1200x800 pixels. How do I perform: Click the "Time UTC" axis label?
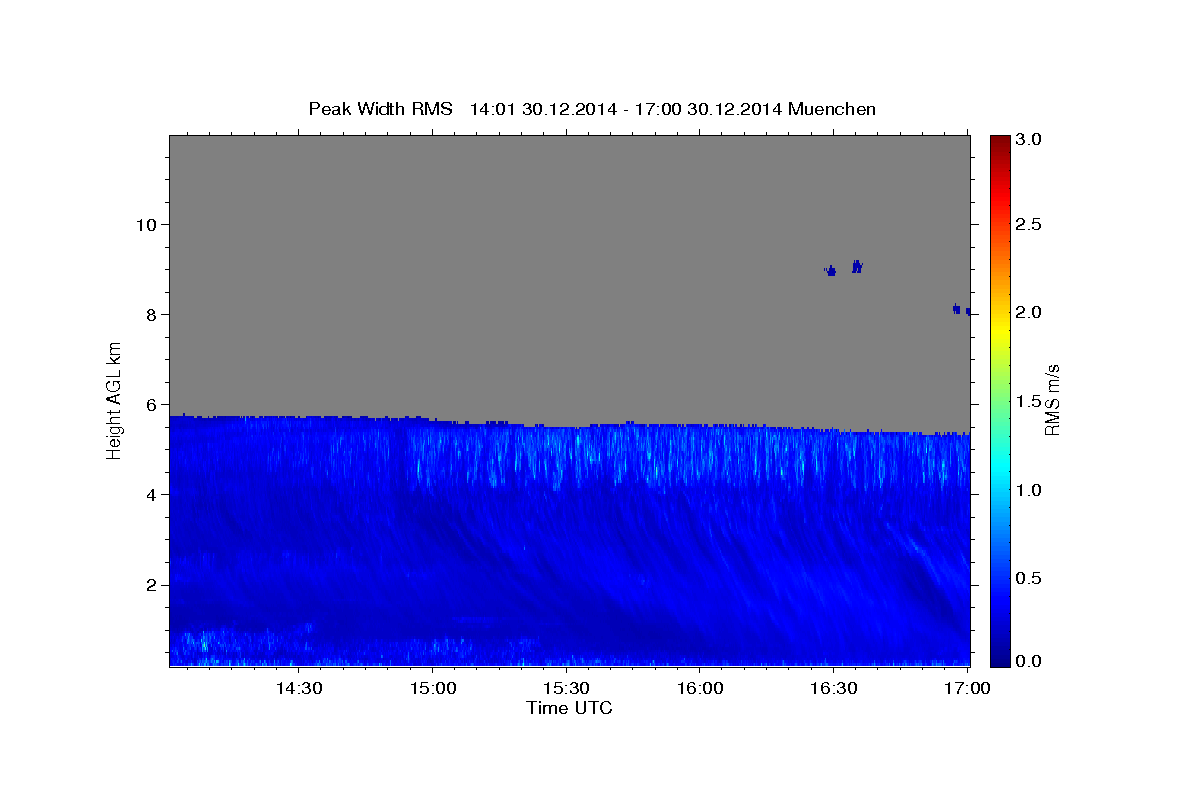coord(569,708)
